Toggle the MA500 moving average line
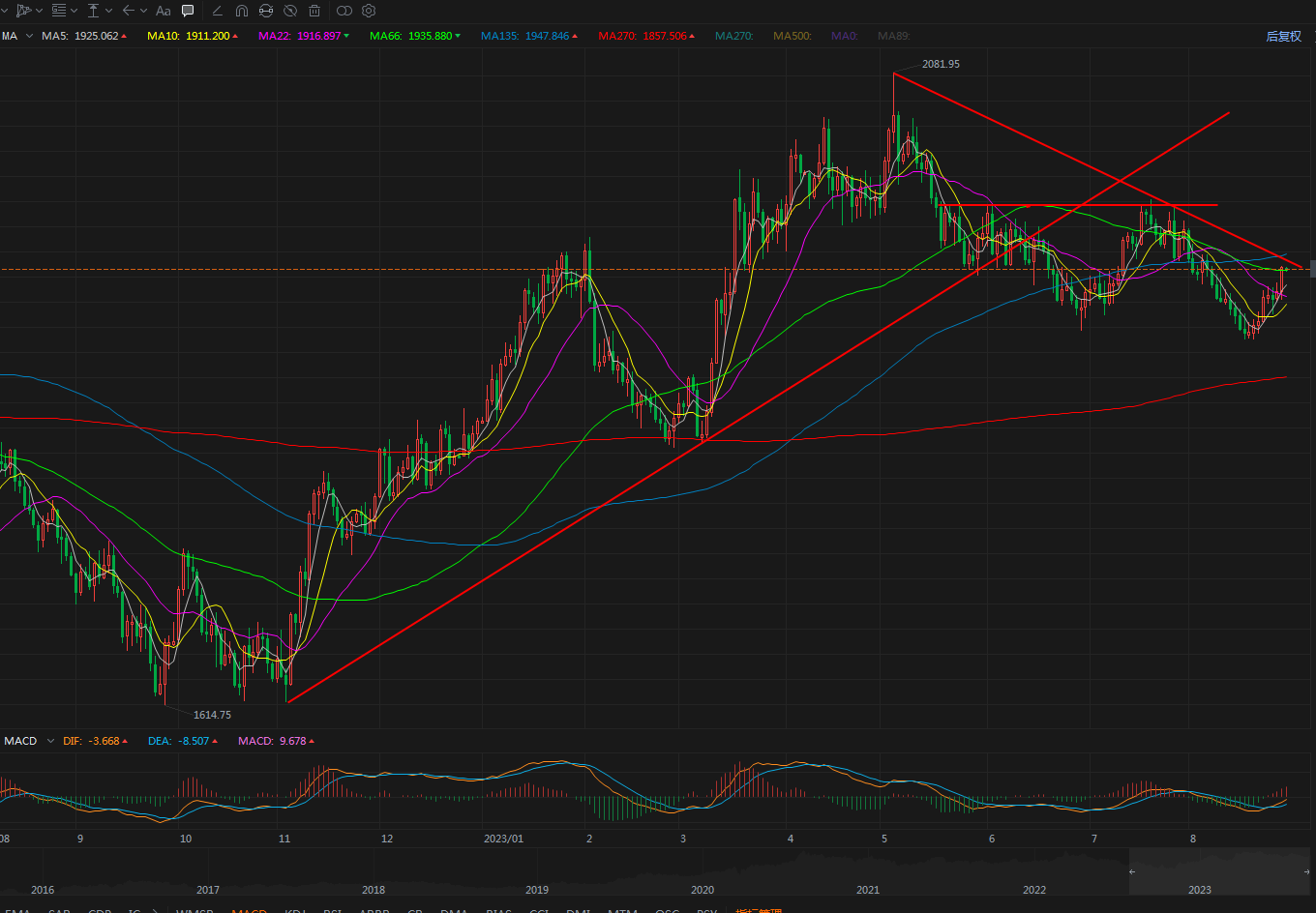 click(x=793, y=36)
